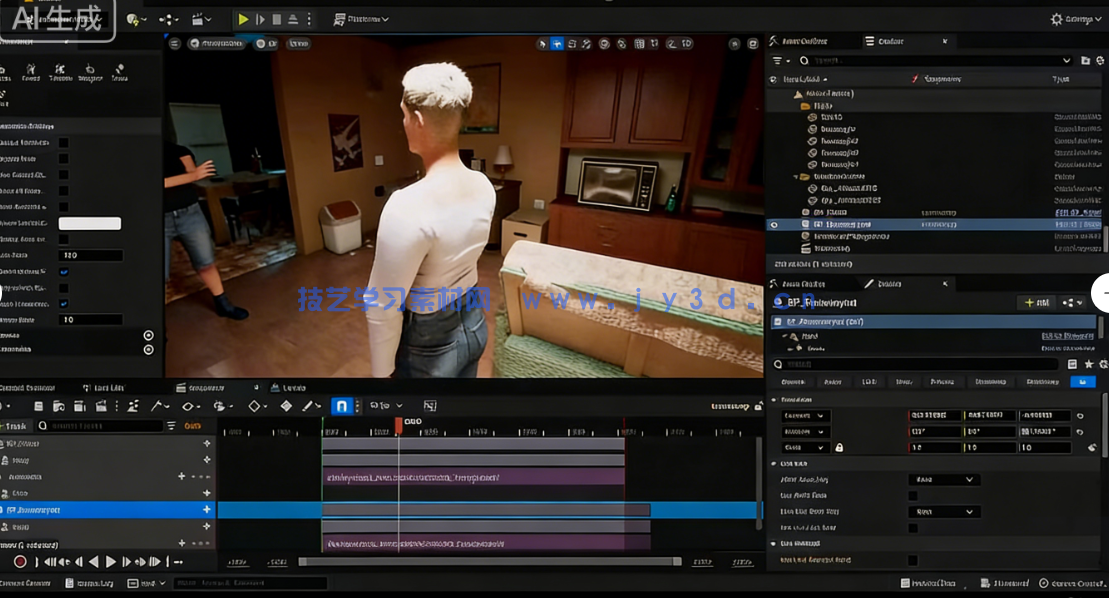Click the Sequencer filter lines icon
This screenshot has height=598, width=1109.
pos(171,426)
